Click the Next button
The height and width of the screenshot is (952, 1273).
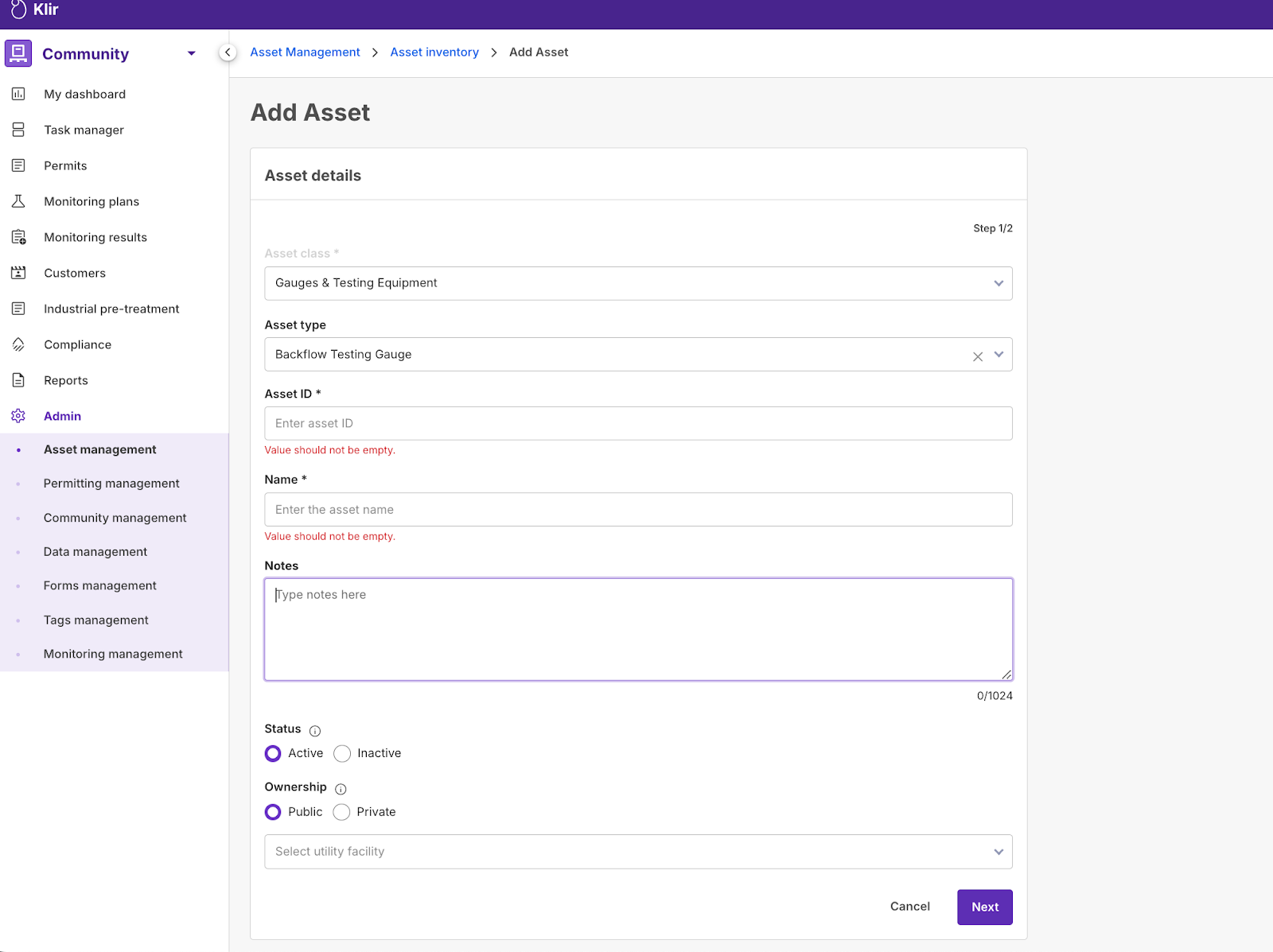[x=985, y=907]
